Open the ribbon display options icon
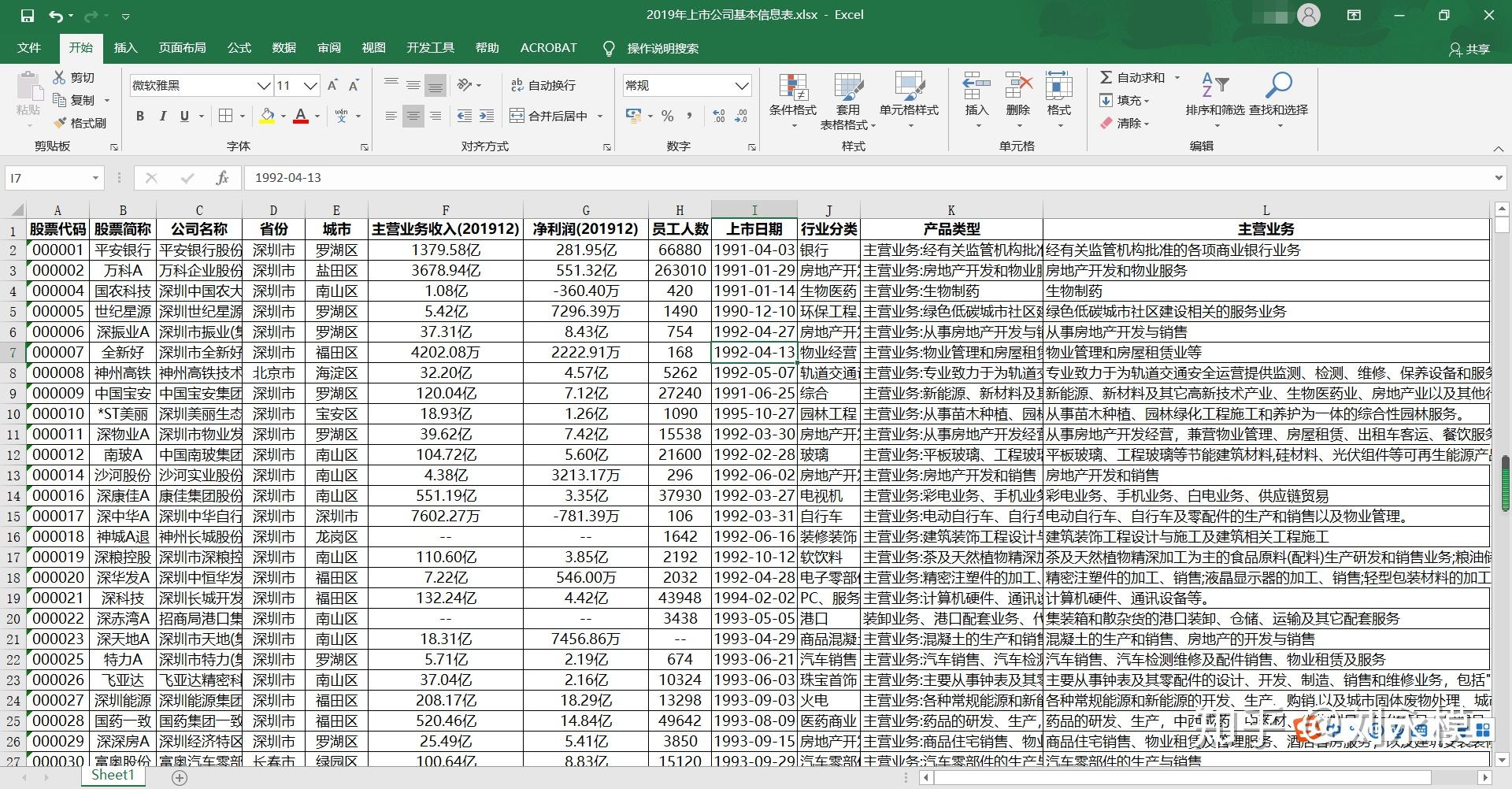Viewport: 1512px width, 789px height. (x=1354, y=15)
